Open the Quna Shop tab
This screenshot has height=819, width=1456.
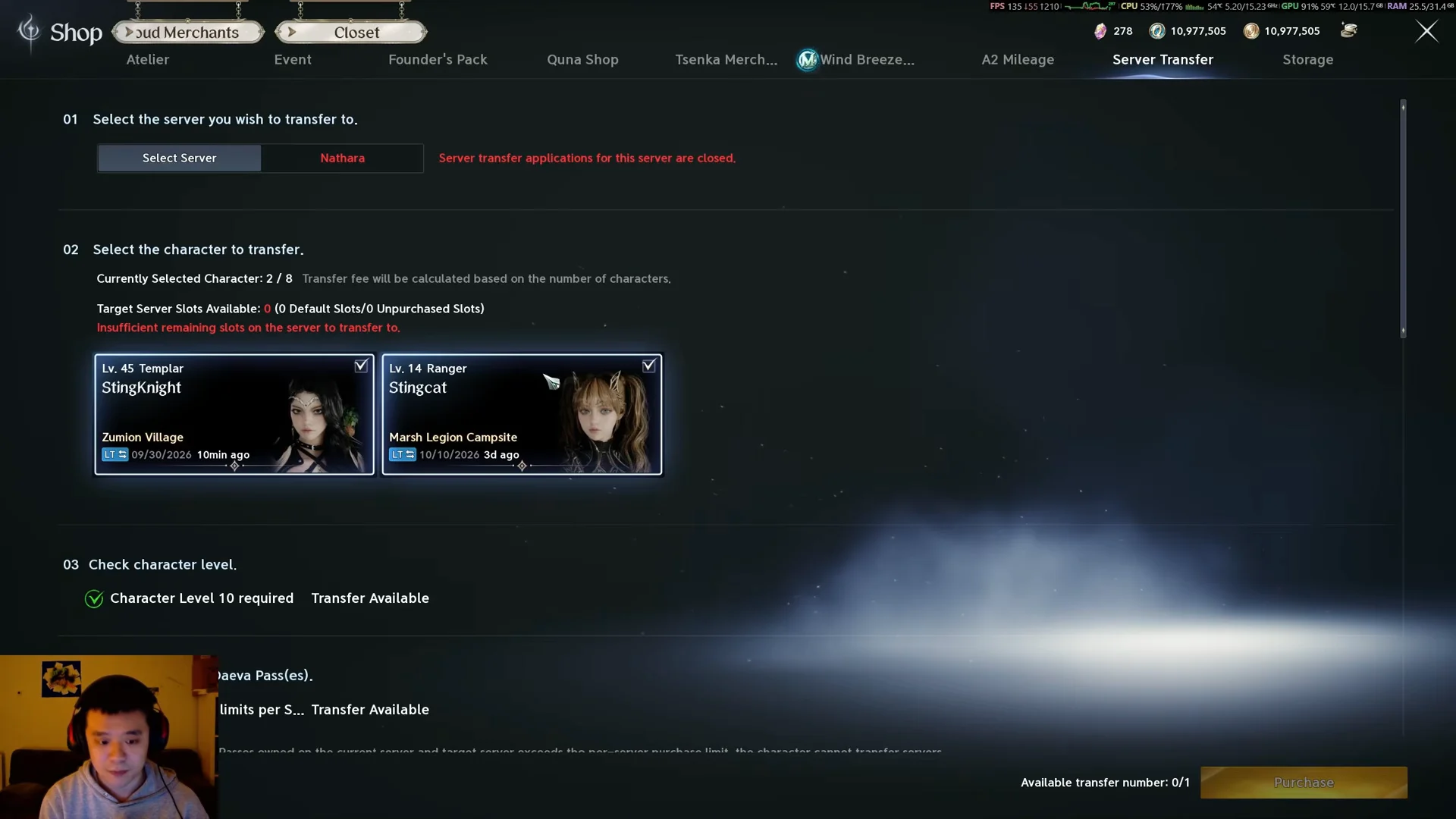coord(582,60)
